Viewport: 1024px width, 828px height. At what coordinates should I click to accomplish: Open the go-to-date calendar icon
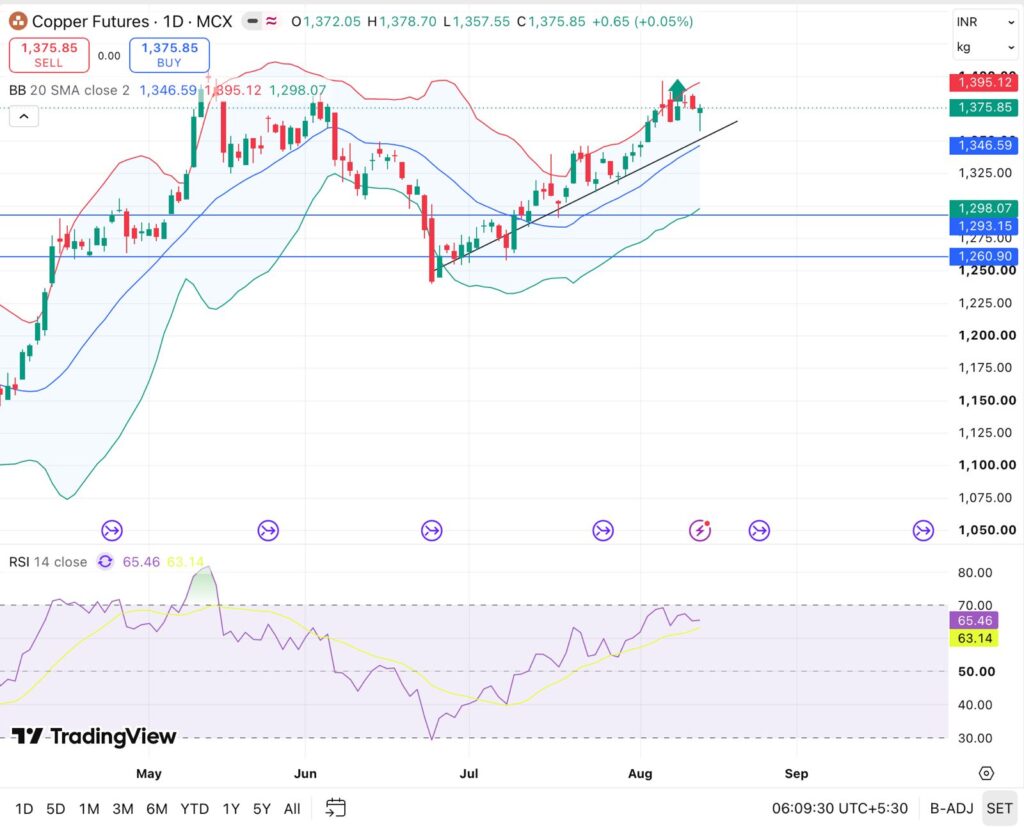[x=335, y=808]
